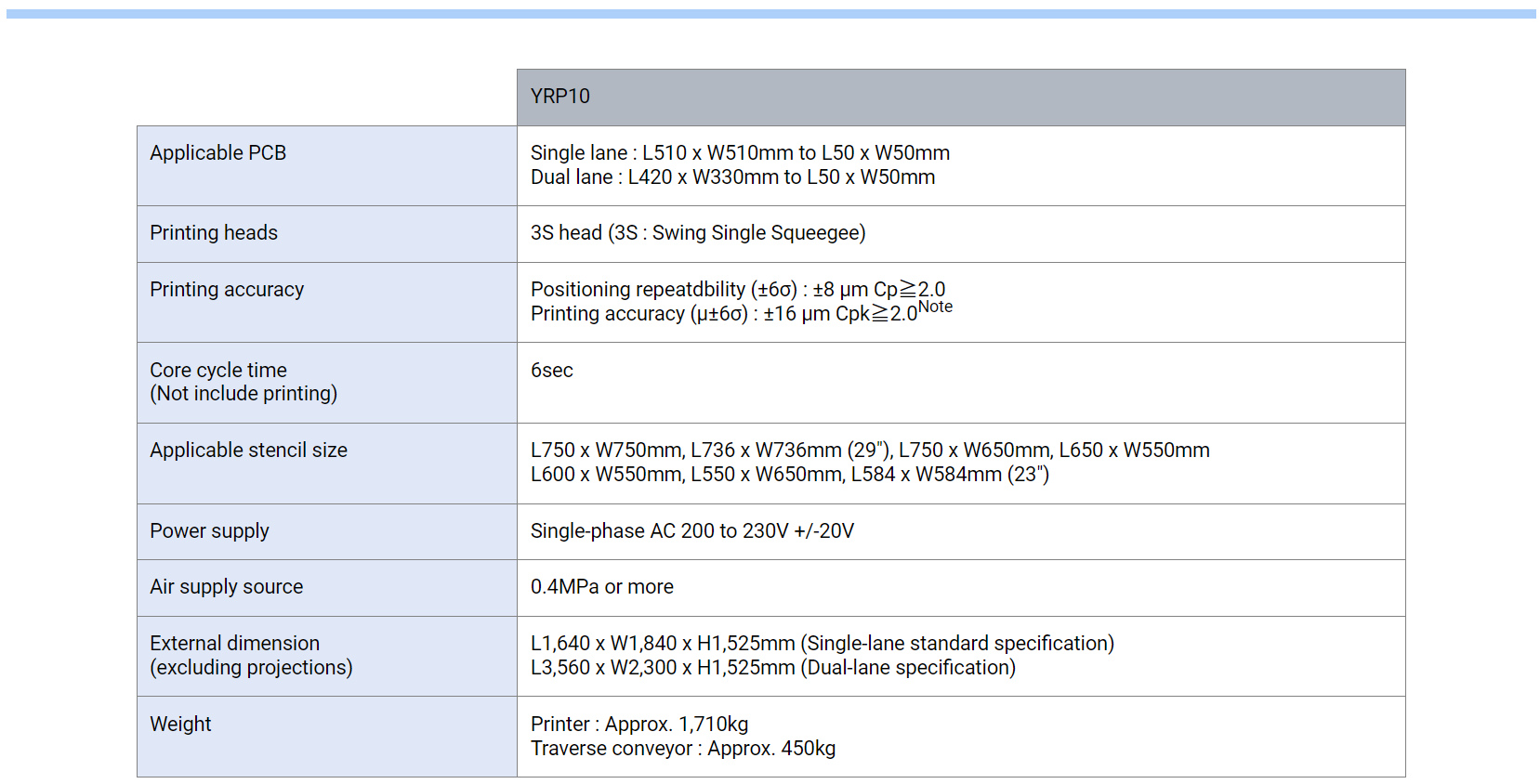Click the Dual lane PCB size text
Image resolution: width=1540 pixels, height=784 pixels.
click(732, 177)
